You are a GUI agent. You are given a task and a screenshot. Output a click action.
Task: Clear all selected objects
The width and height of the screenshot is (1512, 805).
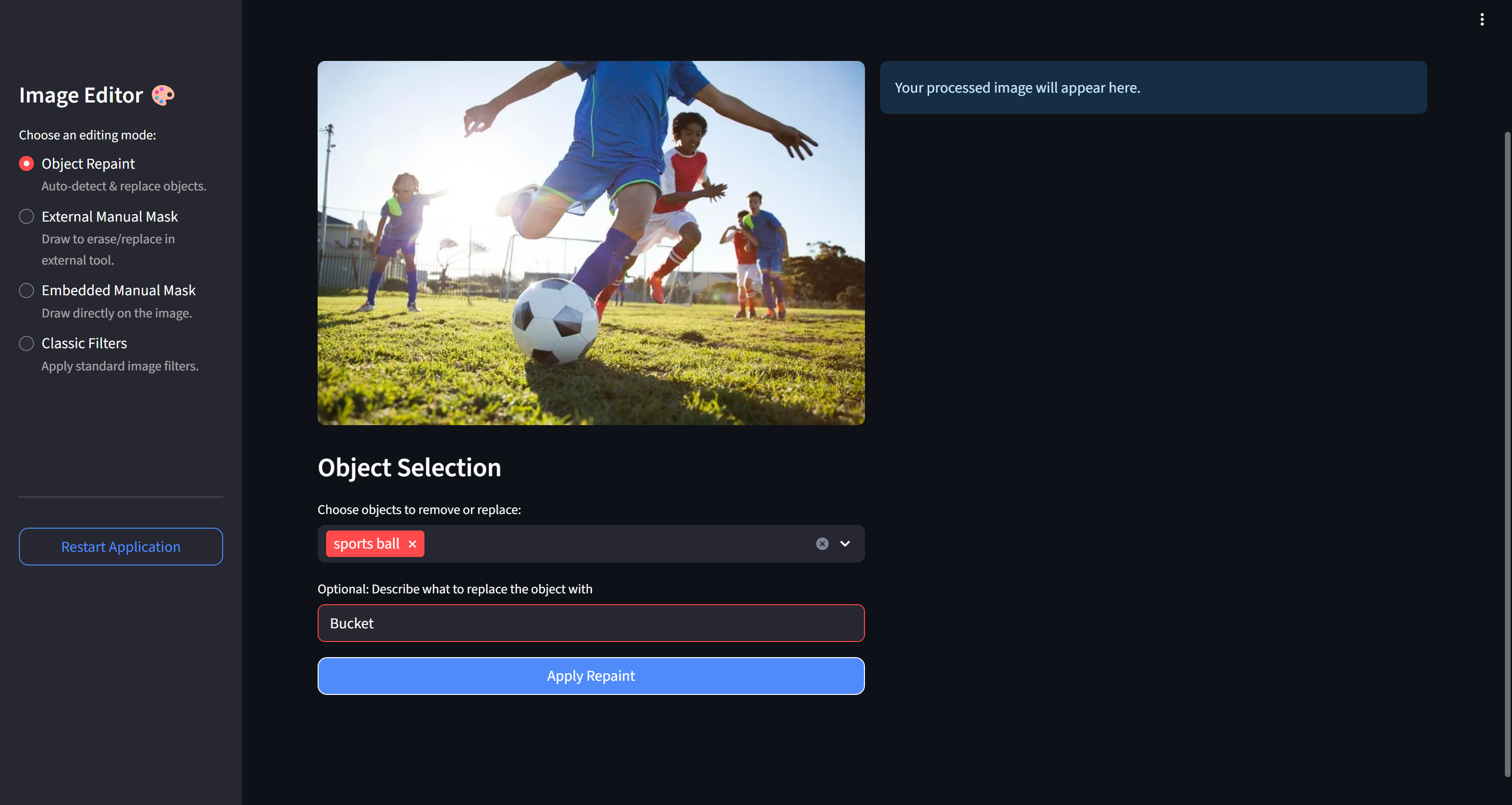coord(822,544)
